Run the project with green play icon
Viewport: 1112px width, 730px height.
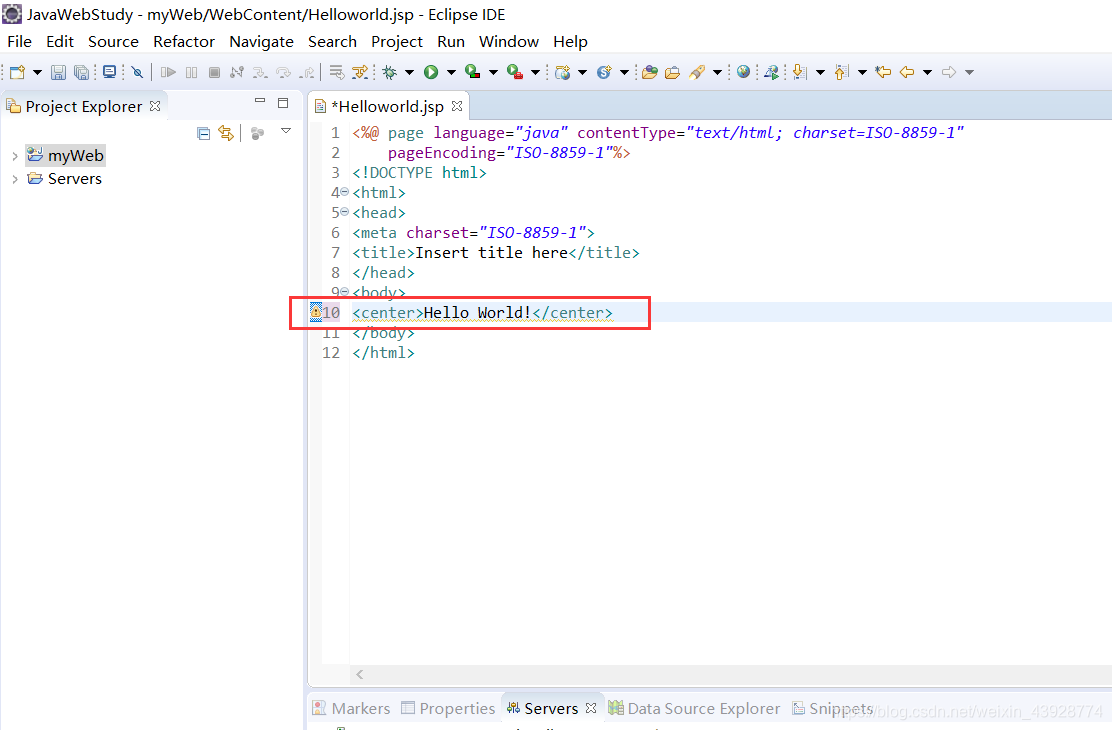[x=430, y=72]
